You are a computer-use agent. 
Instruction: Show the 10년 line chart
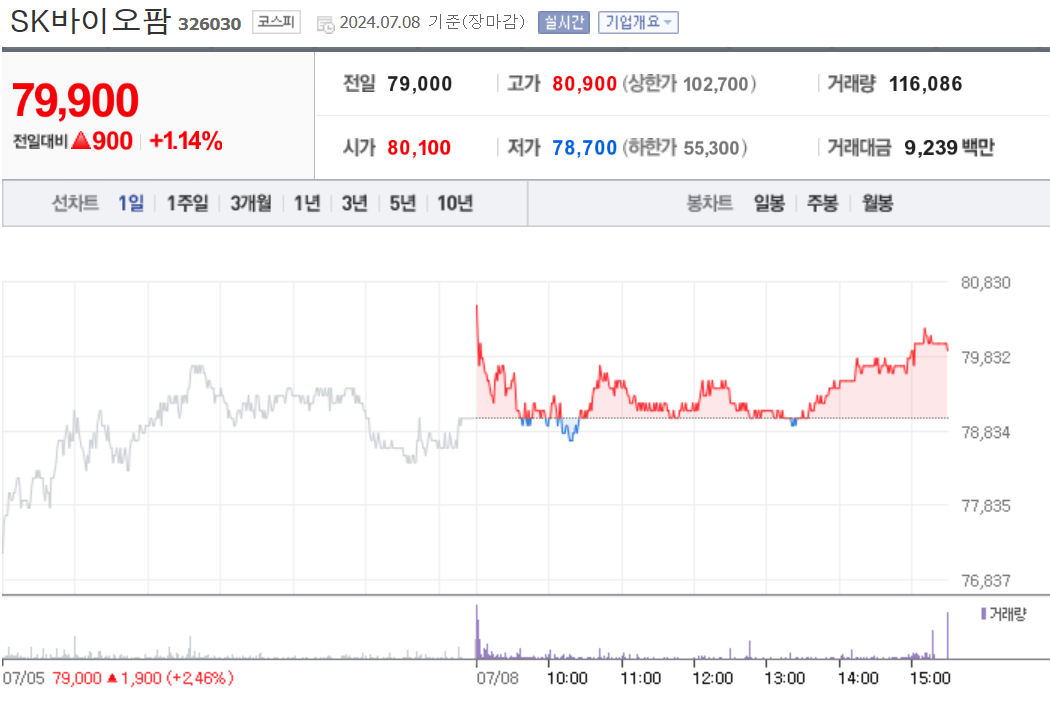455,203
